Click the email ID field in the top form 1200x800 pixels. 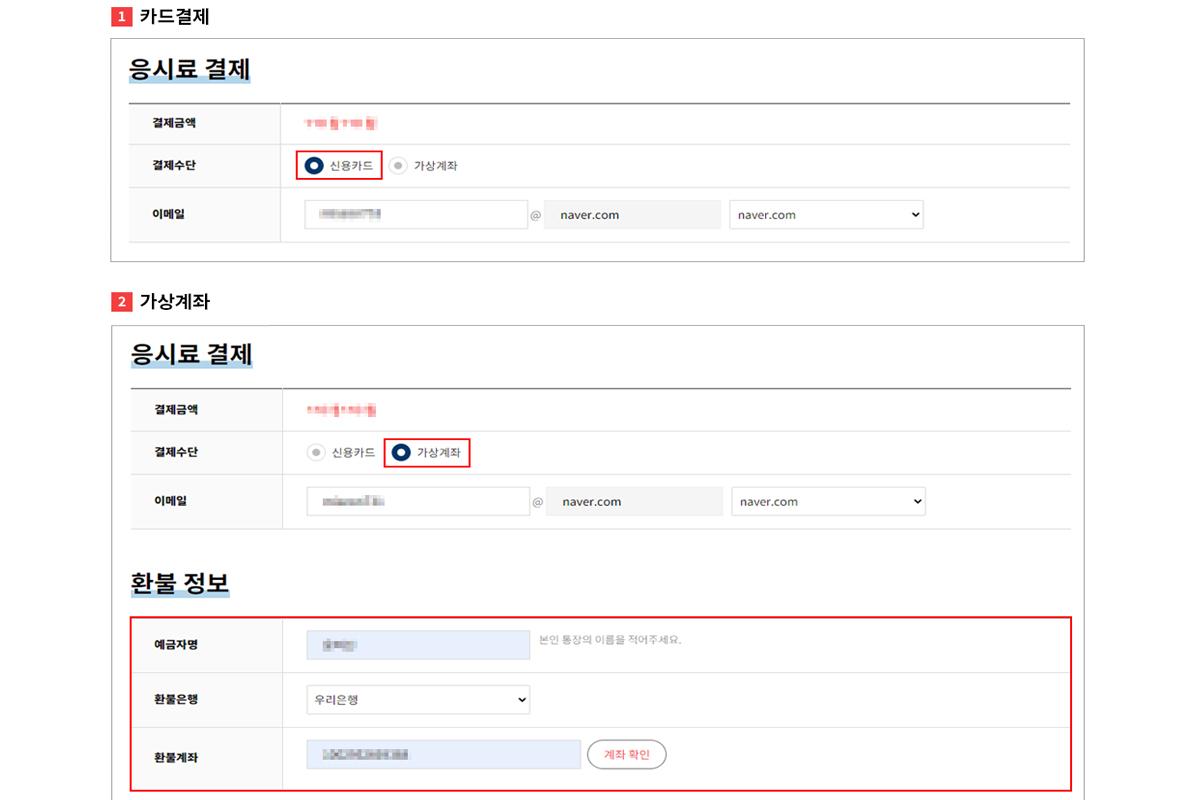(416, 215)
